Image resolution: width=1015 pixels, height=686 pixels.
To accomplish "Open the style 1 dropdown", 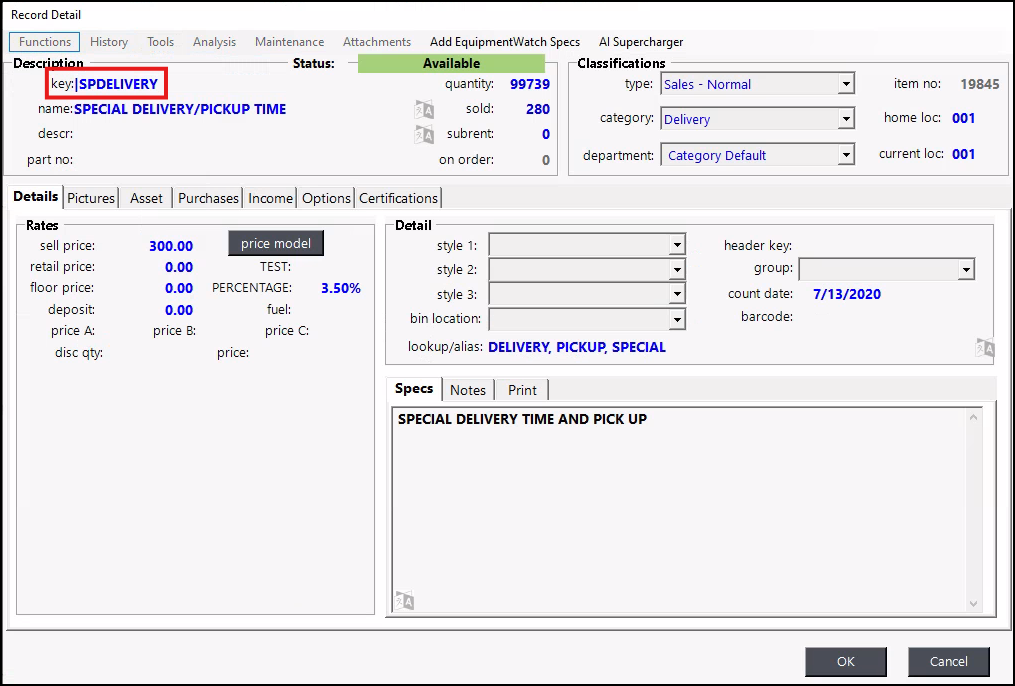I will coord(677,245).
